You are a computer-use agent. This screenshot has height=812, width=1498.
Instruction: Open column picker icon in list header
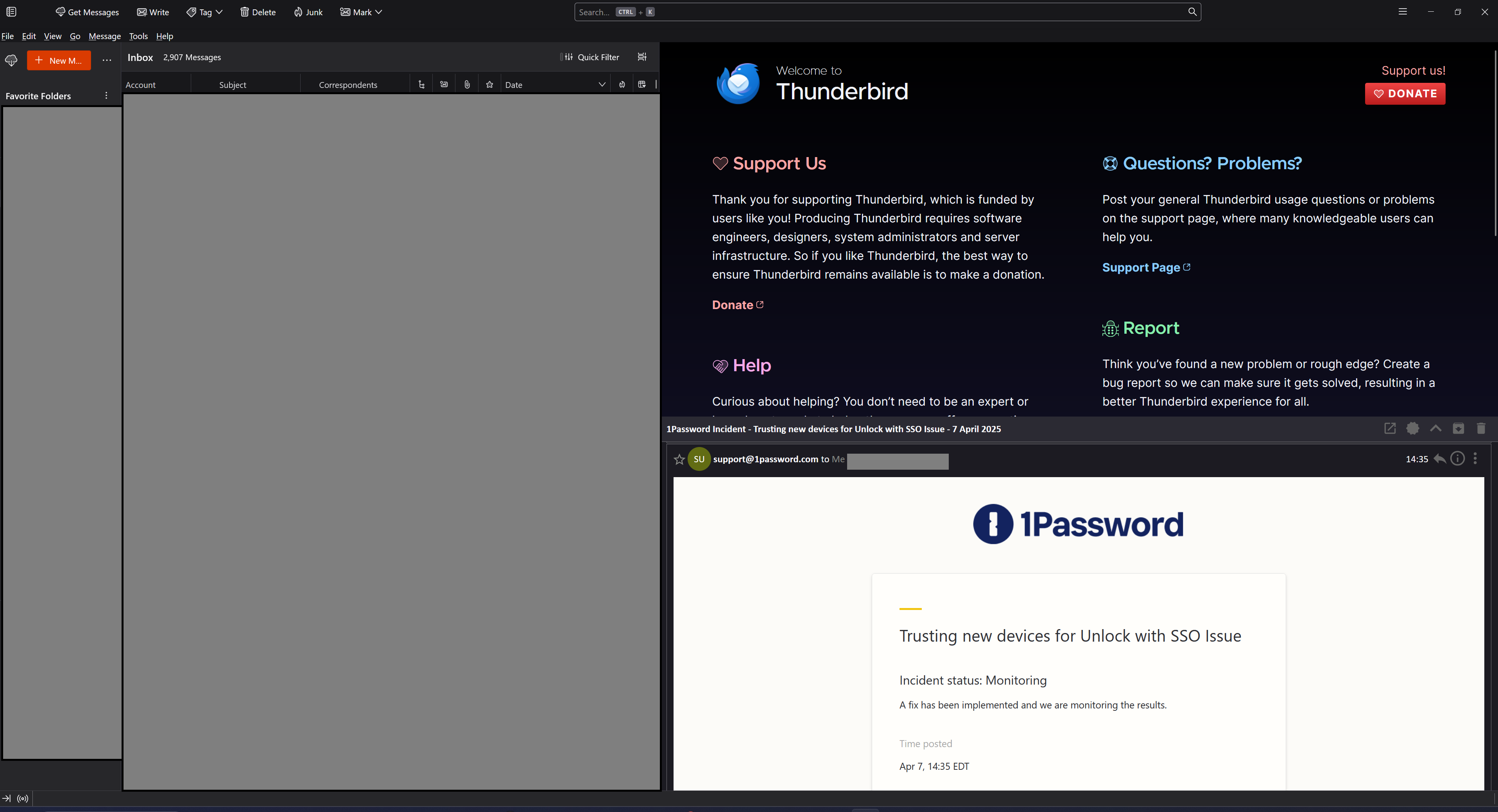642,85
